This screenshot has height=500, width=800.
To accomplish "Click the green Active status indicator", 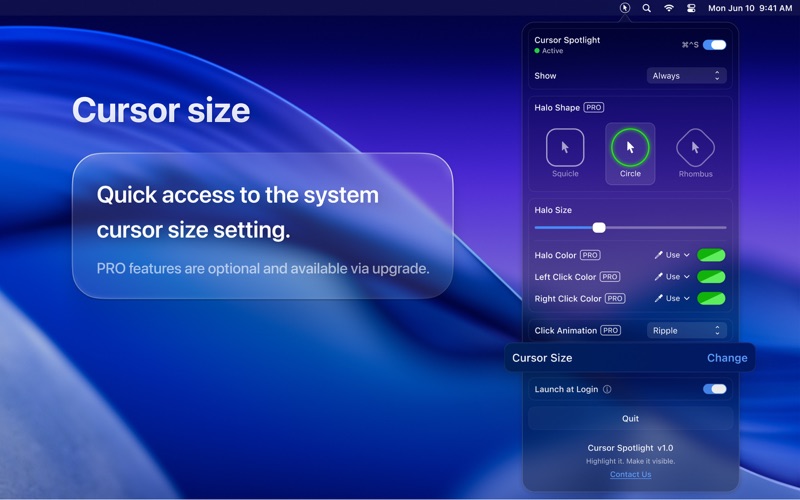I will (x=537, y=51).
